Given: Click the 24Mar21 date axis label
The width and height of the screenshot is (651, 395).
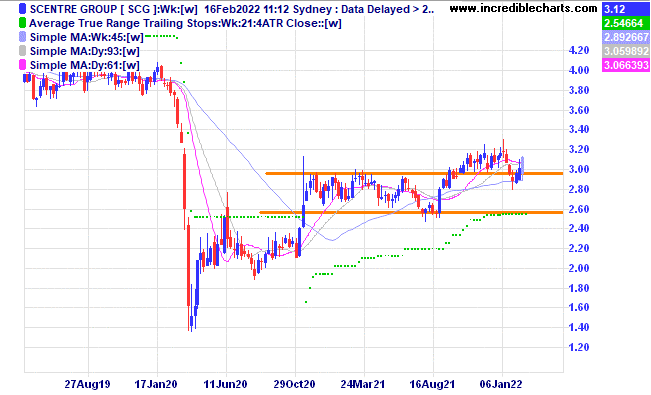Looking at the screenshot, I should pyautogui.click(x=363, y=384).
